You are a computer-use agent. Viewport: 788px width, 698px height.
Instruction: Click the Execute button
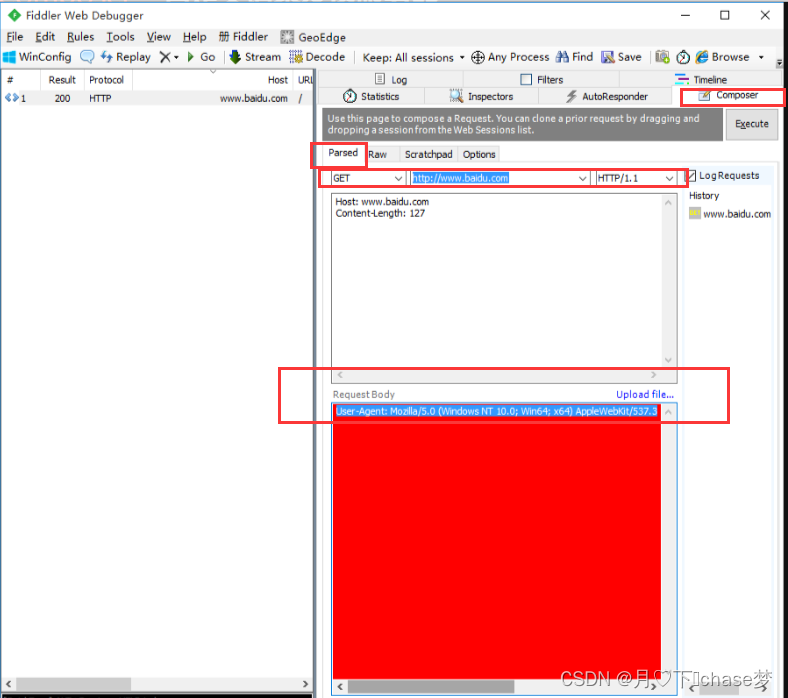click(x=751, y=124)
